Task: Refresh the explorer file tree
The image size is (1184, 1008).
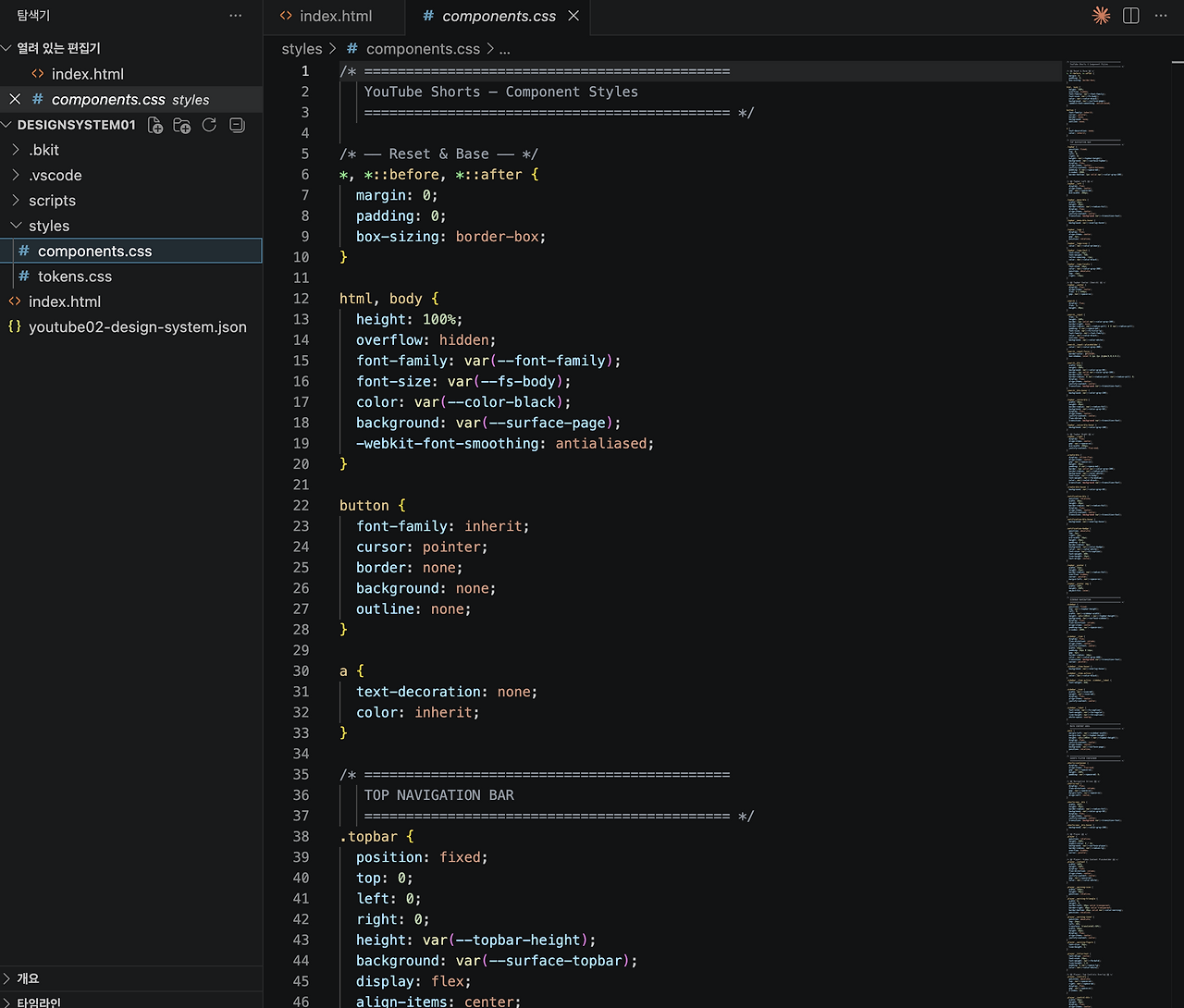Action: (x=209, y=126)
